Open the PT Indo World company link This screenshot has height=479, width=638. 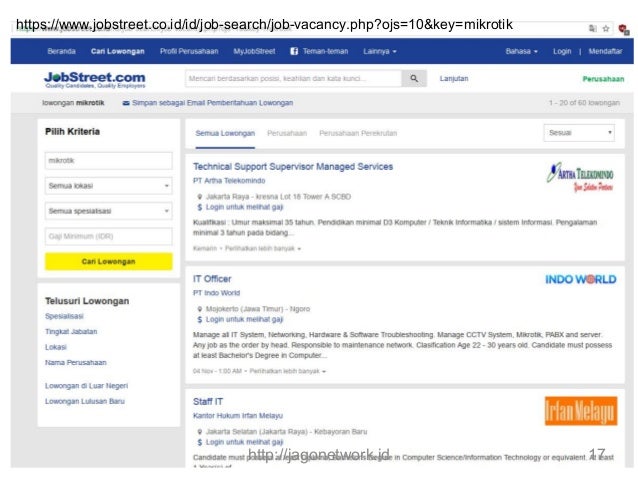click(216, 293)
